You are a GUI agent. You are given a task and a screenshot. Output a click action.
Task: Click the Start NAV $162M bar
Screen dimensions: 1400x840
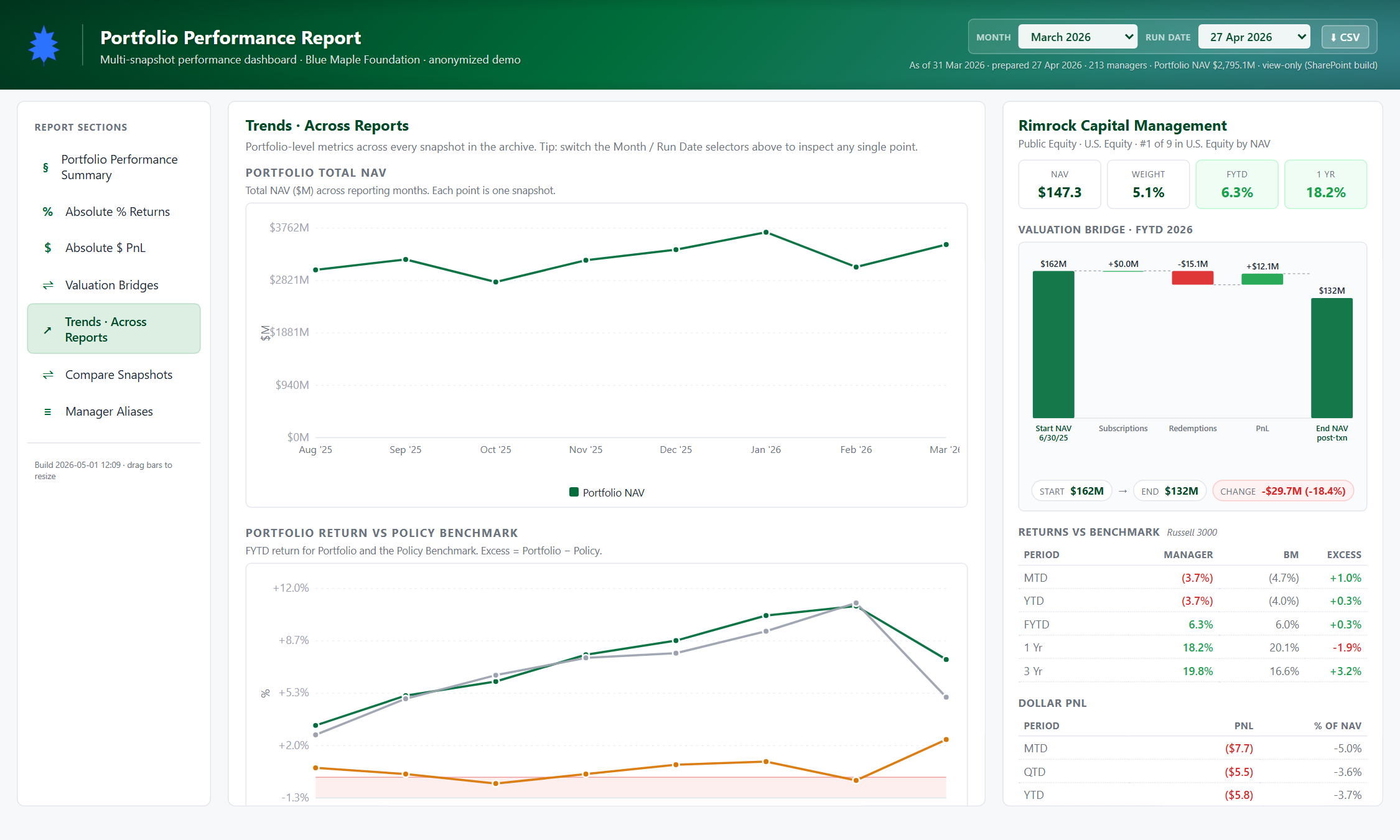pos(1053,344)
